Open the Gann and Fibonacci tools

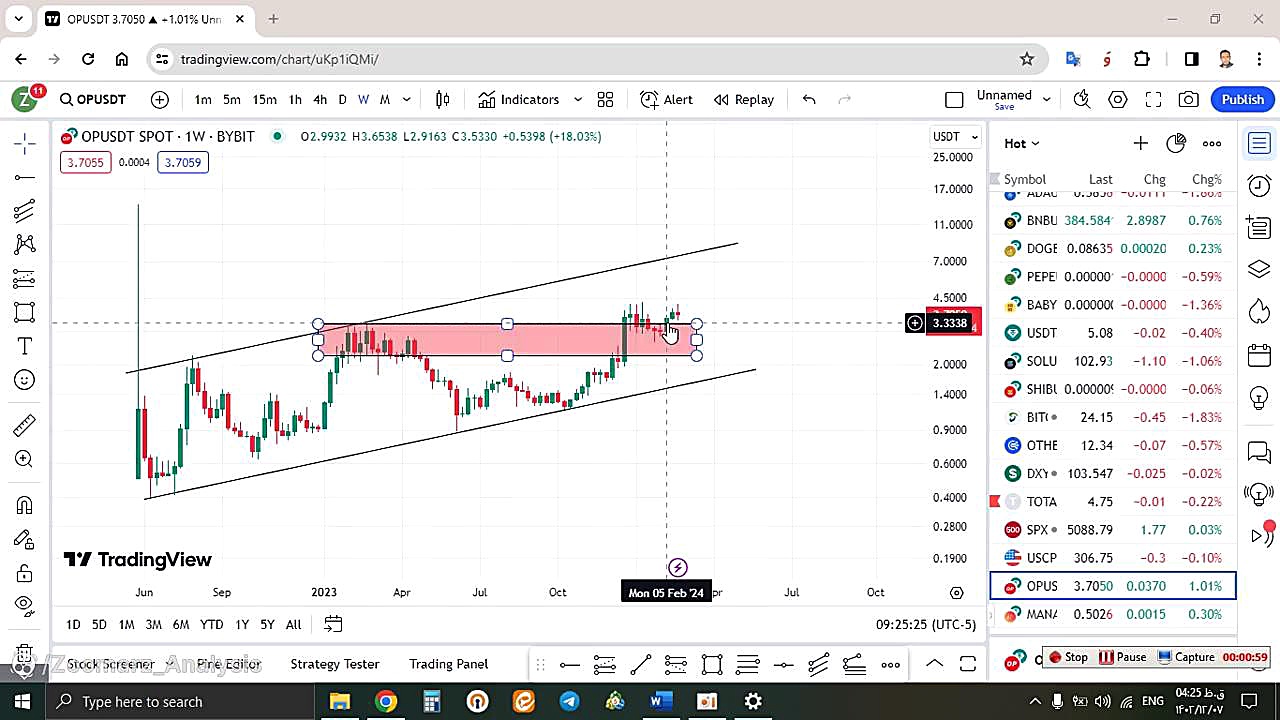coord(25,211)
